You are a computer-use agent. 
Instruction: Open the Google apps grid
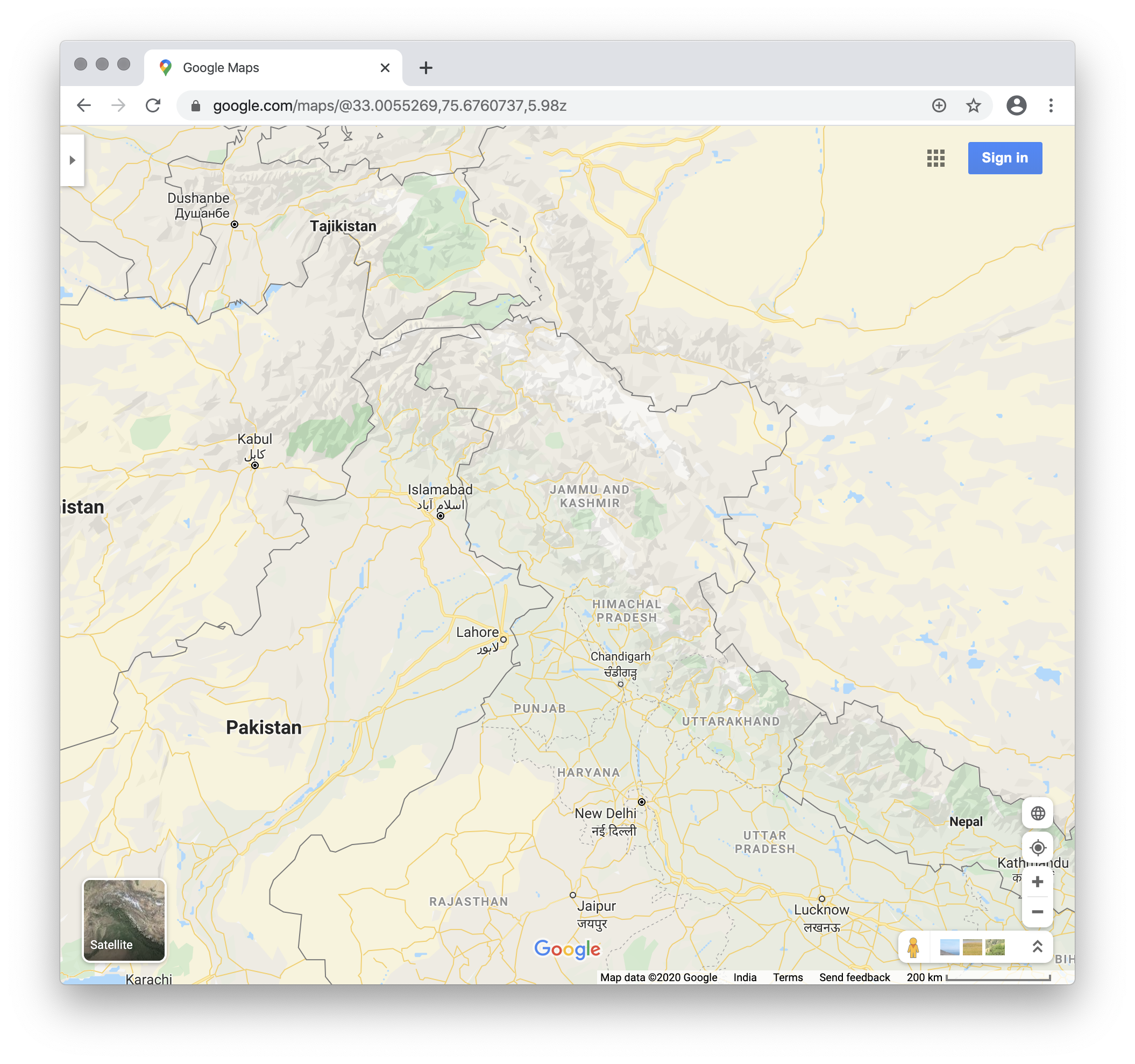coord(935,158)
